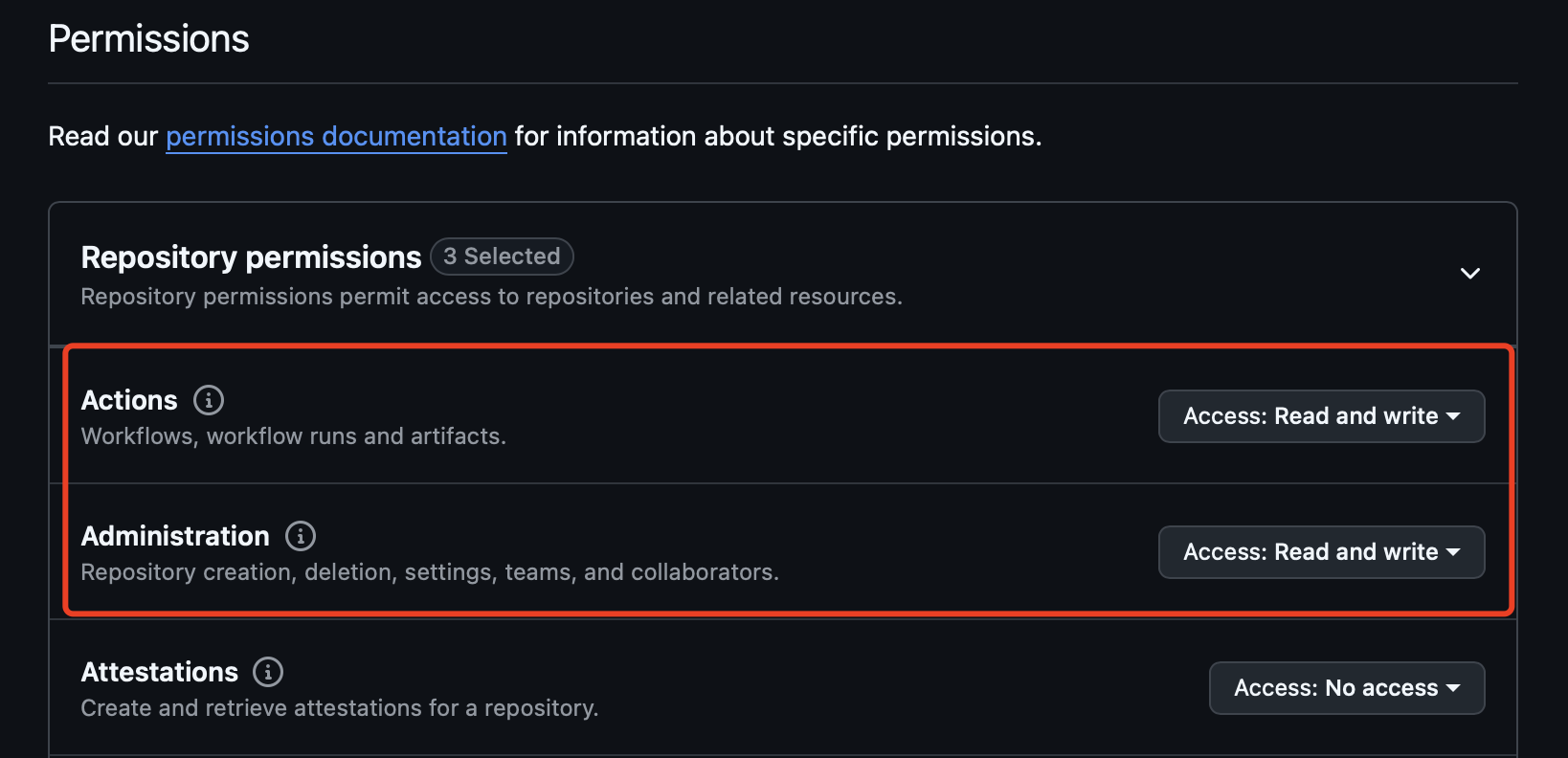Click the Permissions page heading
This screenshot has height=758, width=1568.
pos(148,39)
